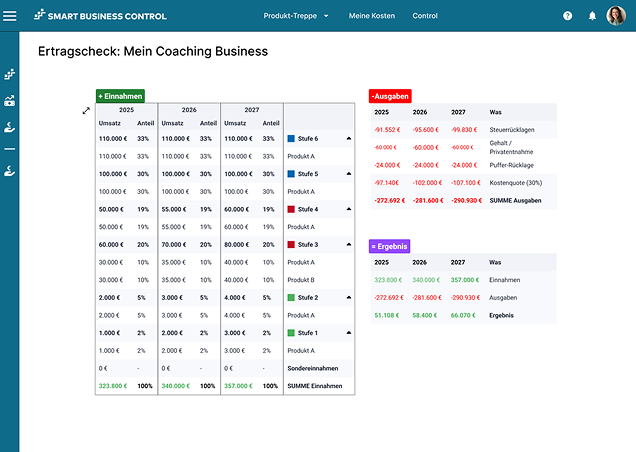Open the help question mark icon
Viewport: 636px width, 452px height.
tap(568, 16)
